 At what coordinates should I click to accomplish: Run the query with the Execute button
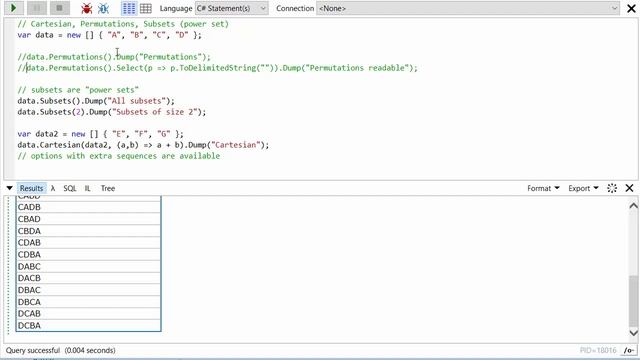point(13,8)
